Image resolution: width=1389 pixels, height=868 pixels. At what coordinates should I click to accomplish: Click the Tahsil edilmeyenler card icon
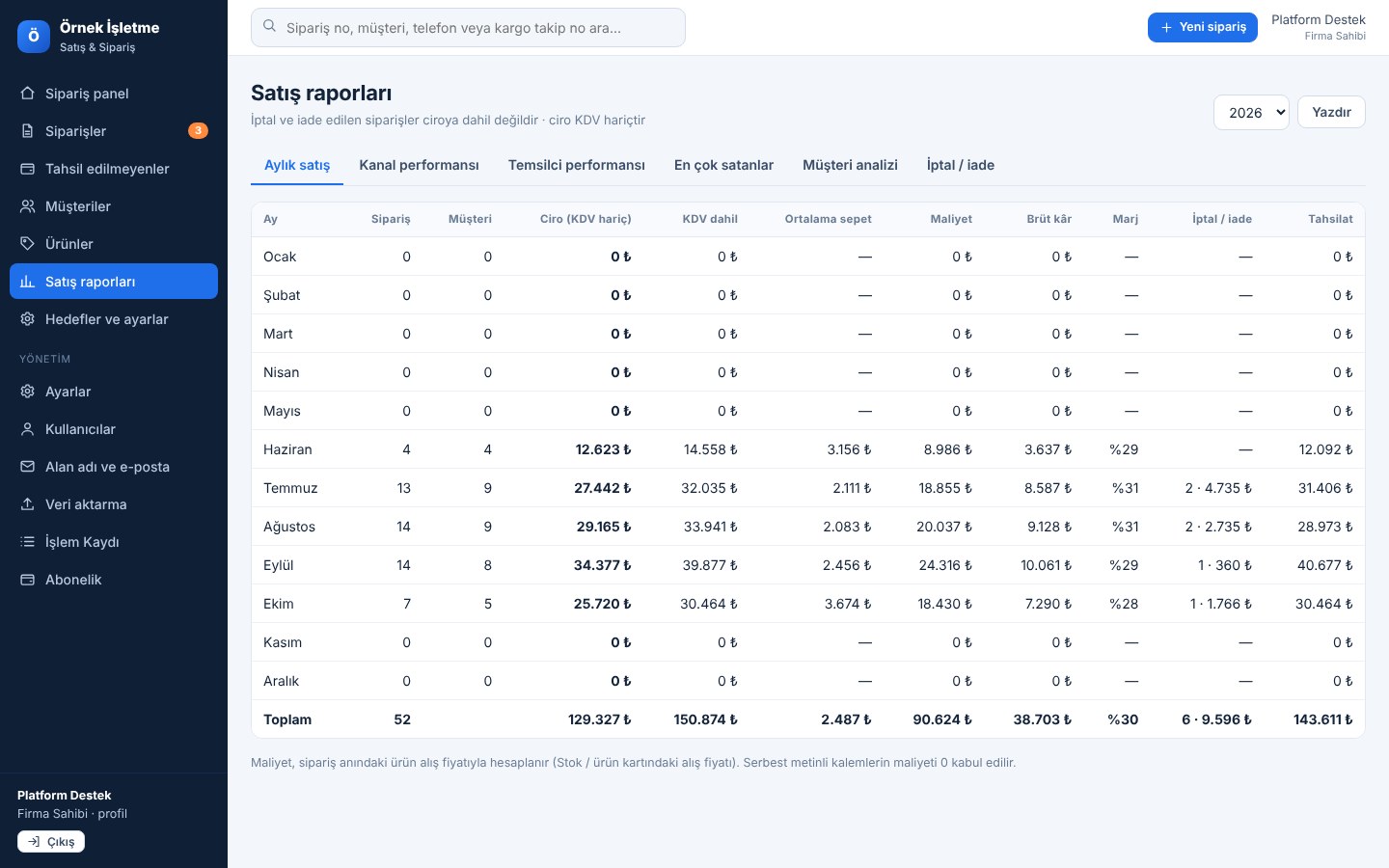click(27, 169)
